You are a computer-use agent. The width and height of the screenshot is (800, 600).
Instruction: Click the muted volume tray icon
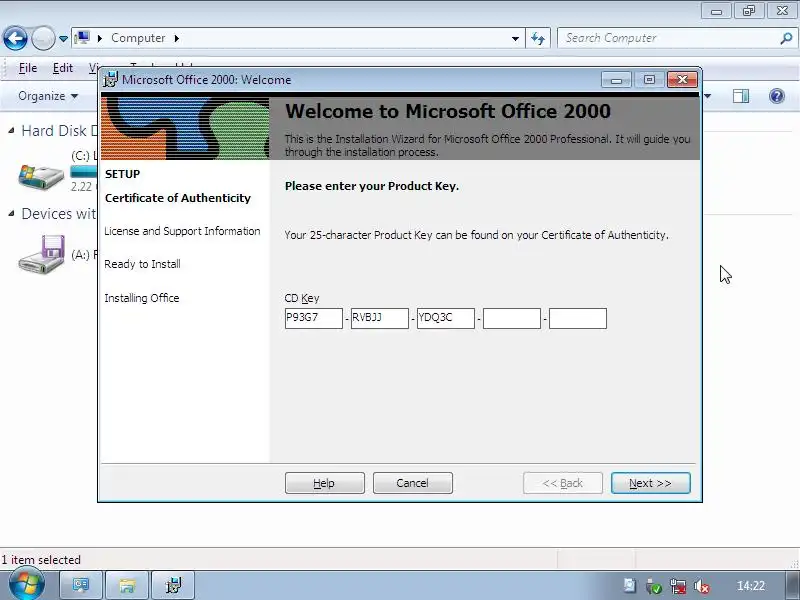(x=702, y=586)
